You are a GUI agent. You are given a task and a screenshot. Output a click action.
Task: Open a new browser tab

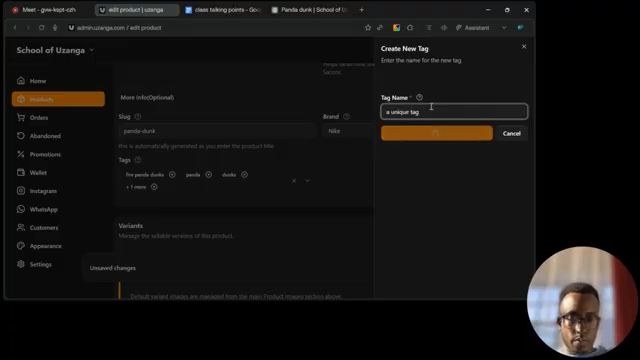click(361, 10)
